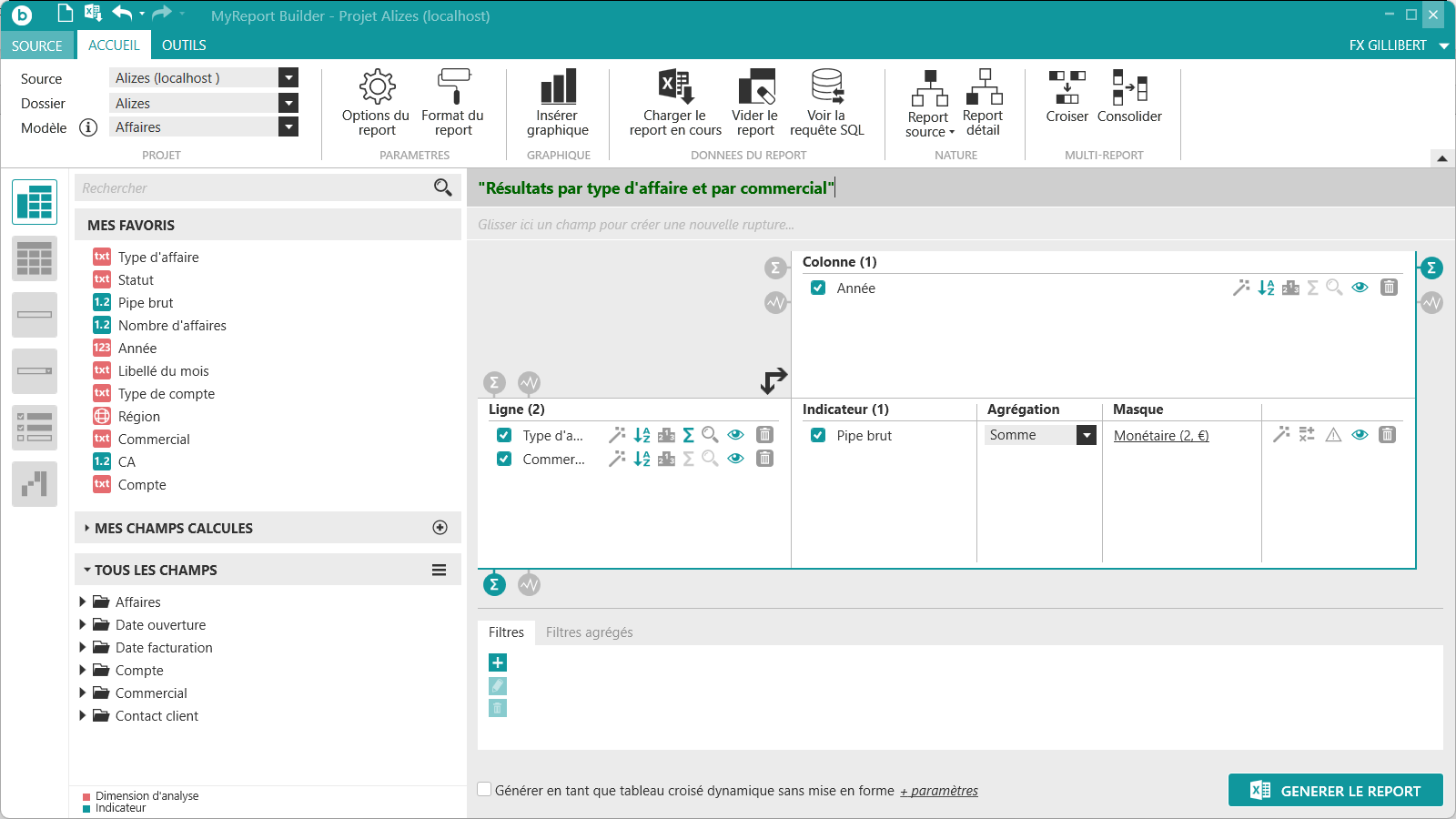This screenshot has height=819, width=1456.
Task: Open the Modèle Affaires dropdown
Action: click(x=288, y=127)
